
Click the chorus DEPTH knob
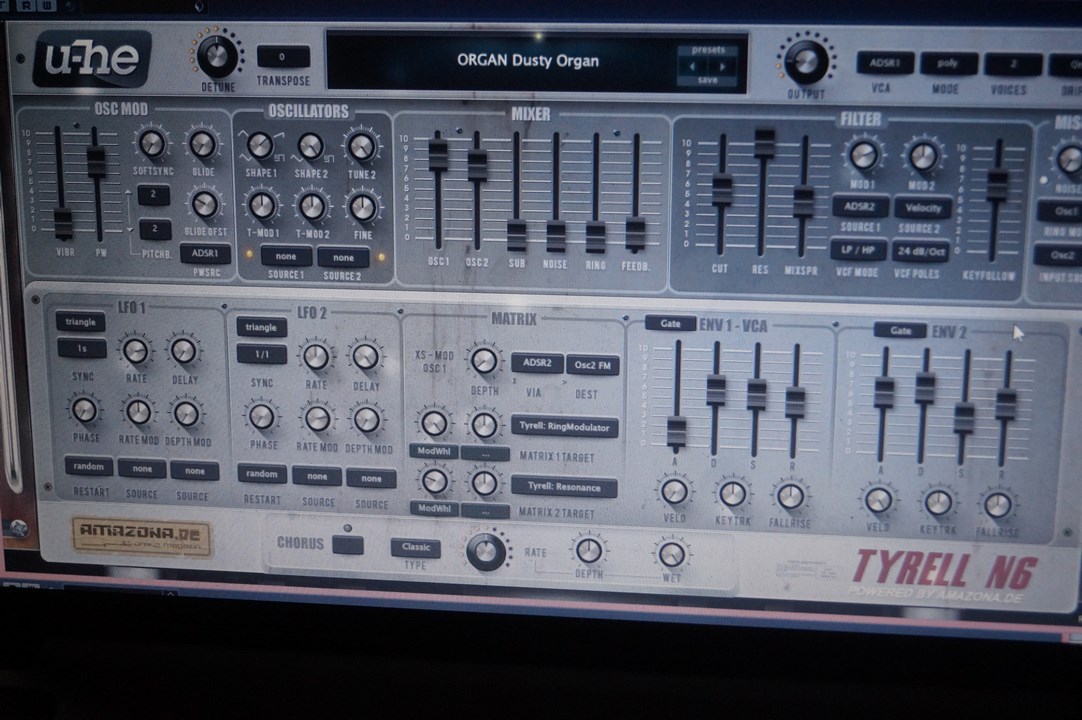click(x=589, y=550)
